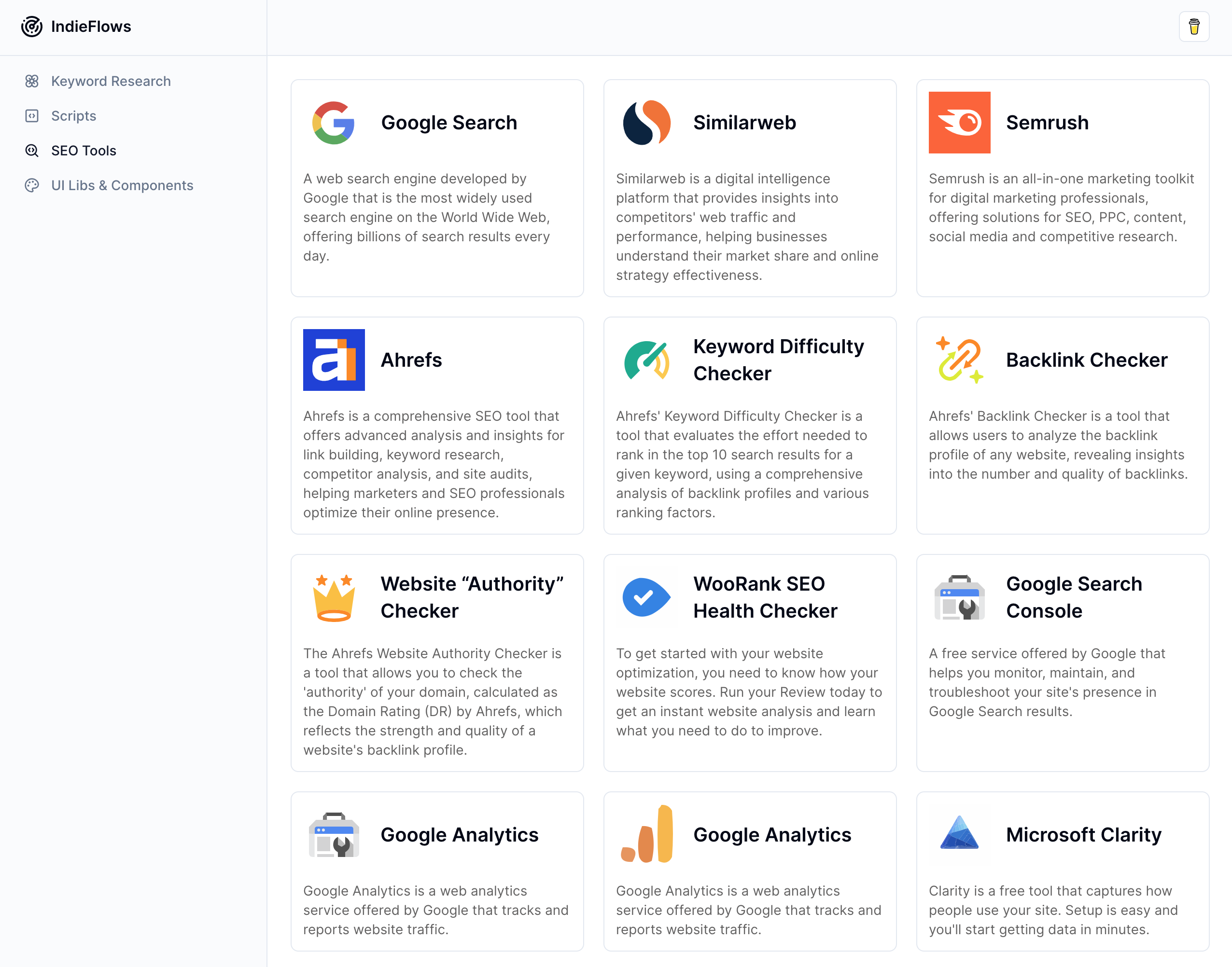Click the Keyword Difficulty Checker description
The width and height of the screenshot is (1232, 967).
coord(742,464)
